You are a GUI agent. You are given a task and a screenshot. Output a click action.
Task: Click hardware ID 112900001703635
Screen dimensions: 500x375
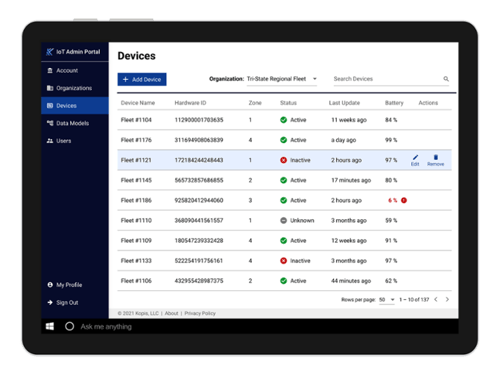(199, 120)
